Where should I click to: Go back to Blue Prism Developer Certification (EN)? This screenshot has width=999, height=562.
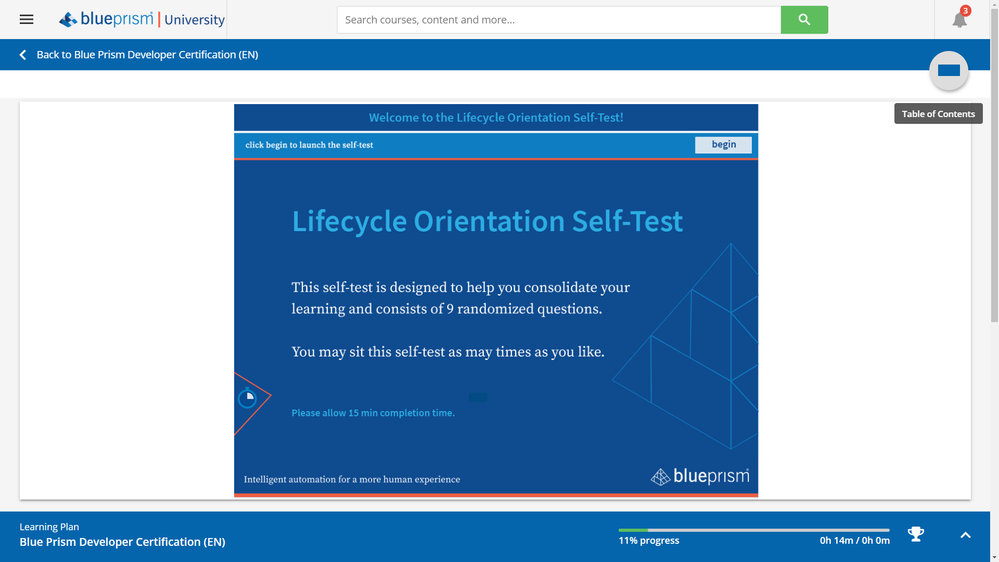147,55
